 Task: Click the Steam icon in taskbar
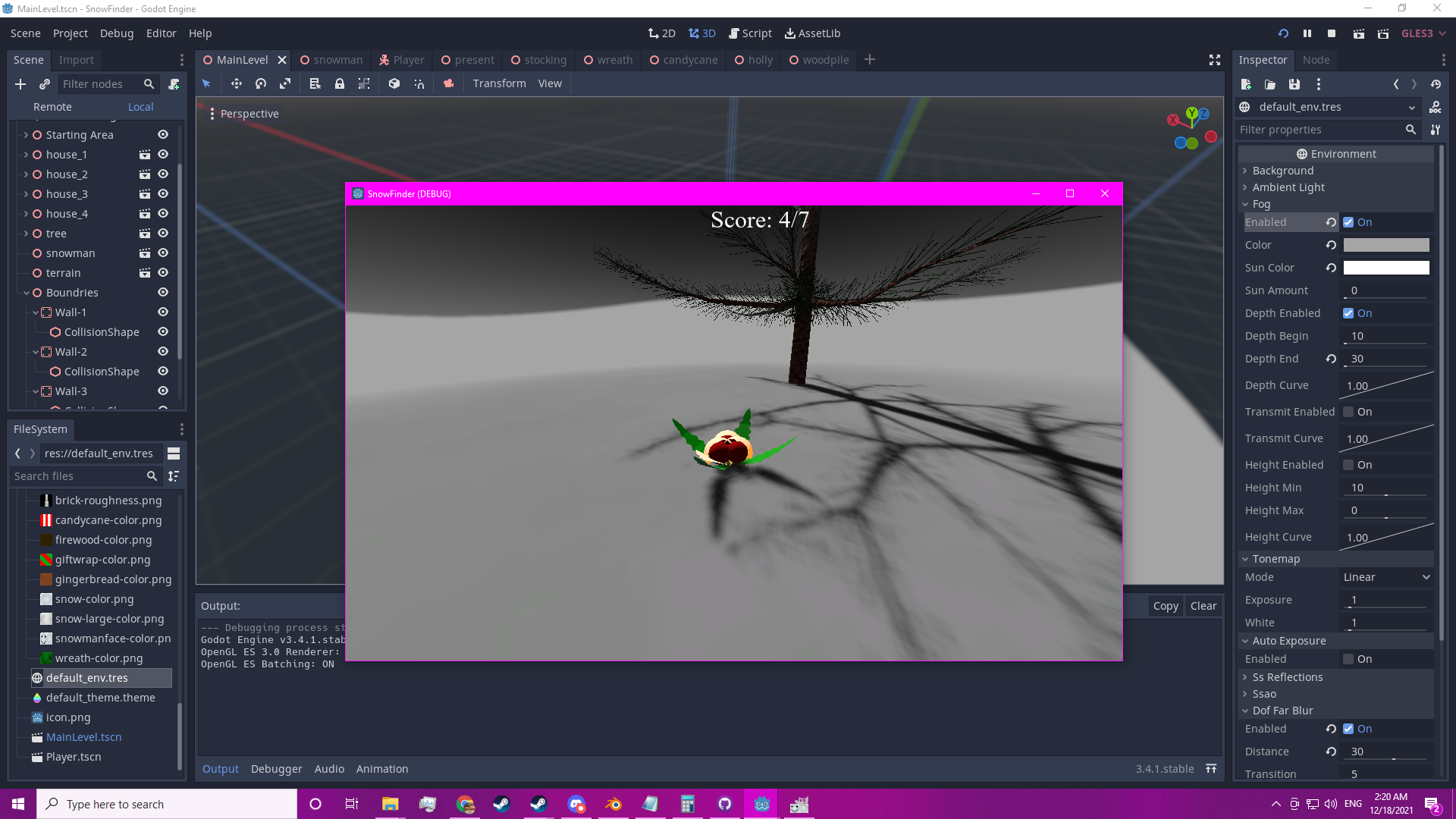[x=501, y=804]
